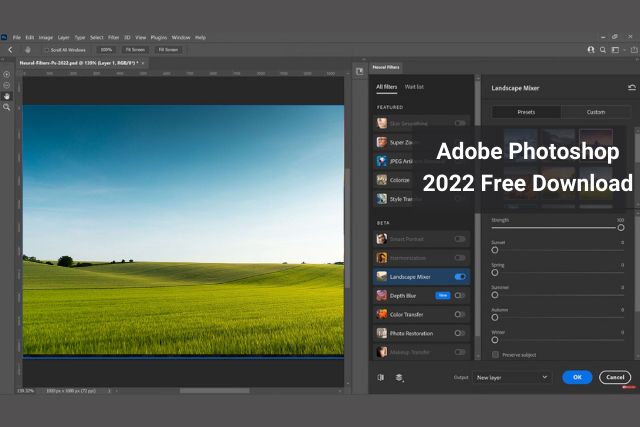Viewport: 640px width, 427px height.
Task: Click the Smart Portrait filter thumbnail icon
Action: (382, 239)
